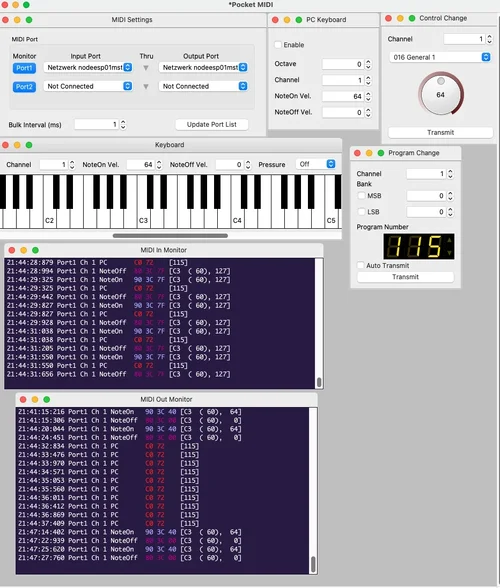Click the Update Port List button
This screenshot has width=500, height=588.
pyautogui.click(x=212, y=124)
